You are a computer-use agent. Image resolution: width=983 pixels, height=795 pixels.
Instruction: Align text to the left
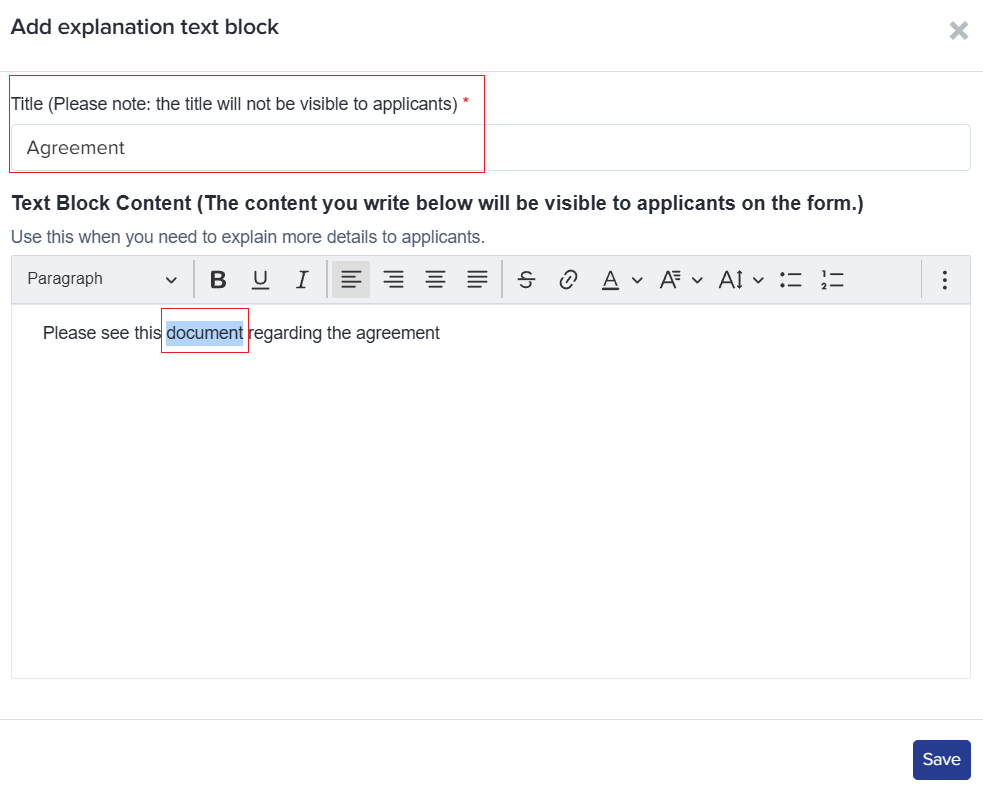tap(351, 280)
